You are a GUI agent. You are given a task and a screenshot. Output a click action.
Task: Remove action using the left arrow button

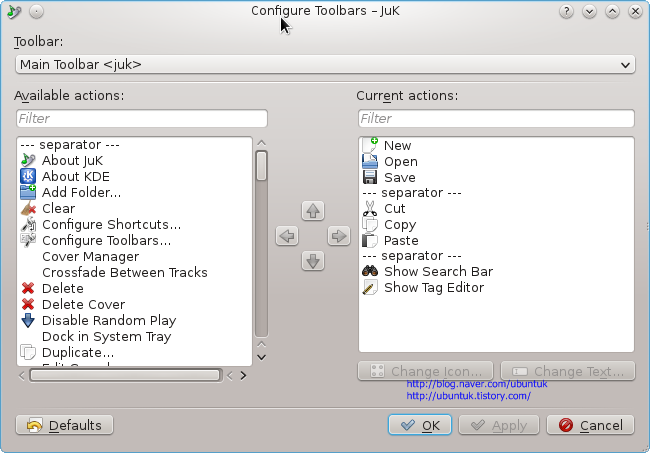click(287, 236)
